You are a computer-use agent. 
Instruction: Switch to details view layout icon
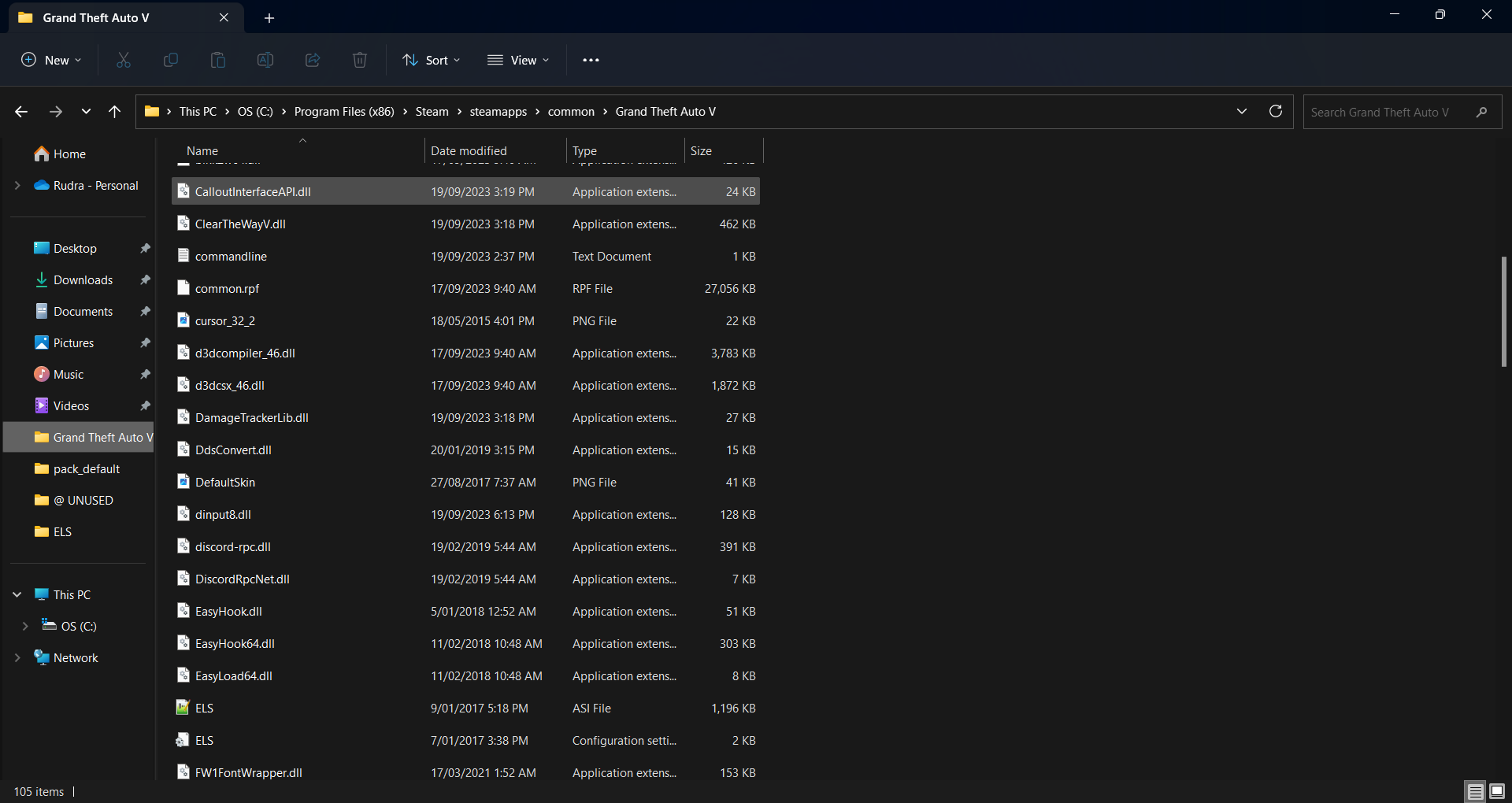point(1475,791)
